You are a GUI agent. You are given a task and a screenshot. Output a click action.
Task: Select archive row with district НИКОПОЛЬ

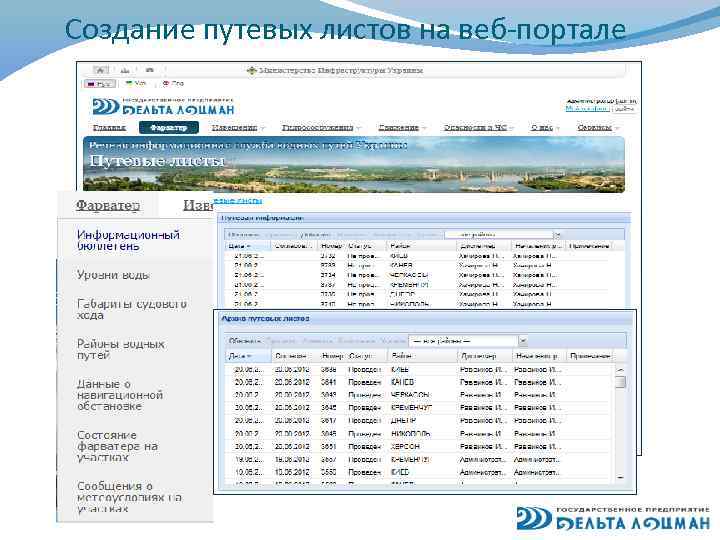(x=420, y=433)
